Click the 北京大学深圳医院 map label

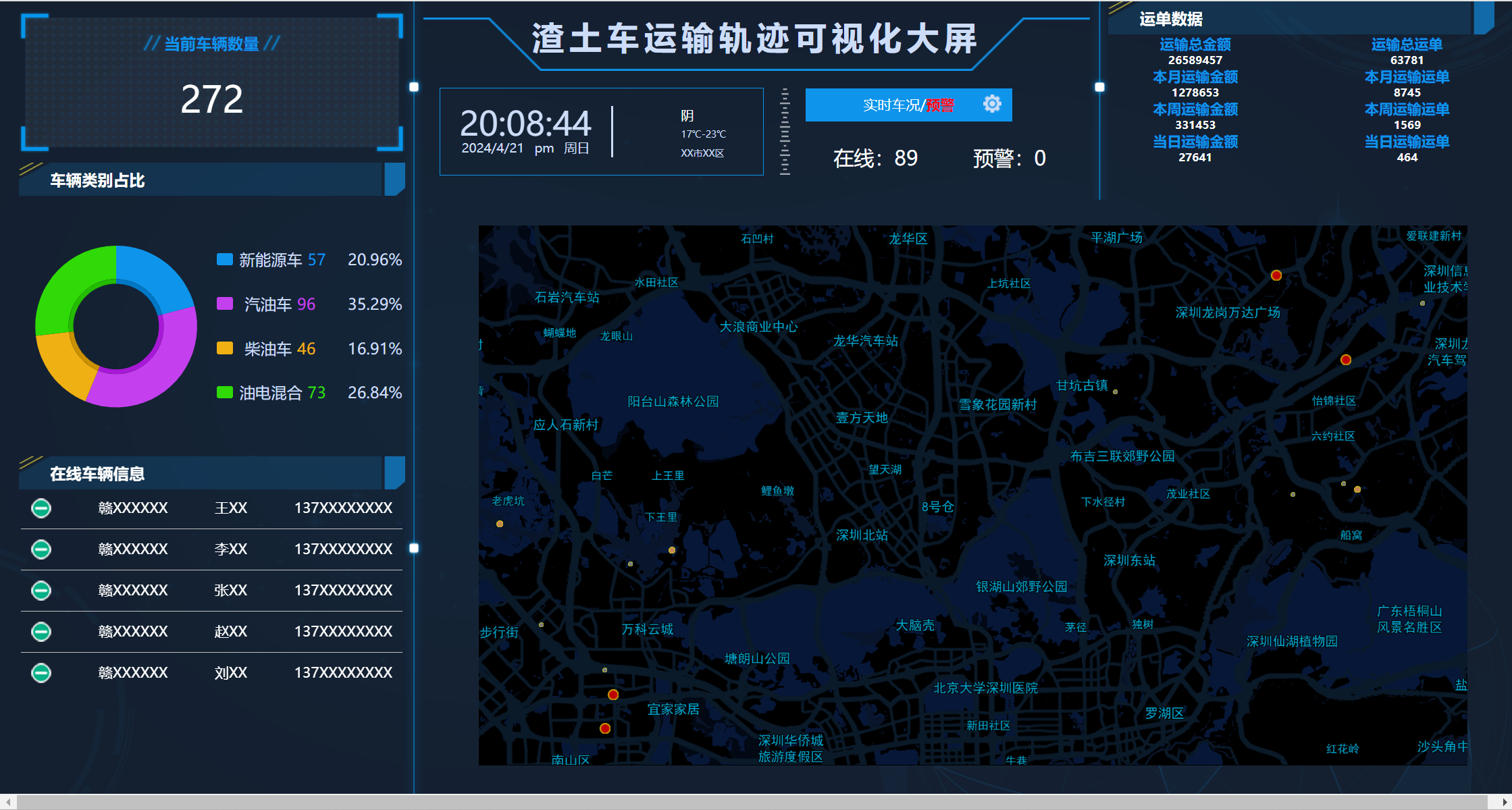[x=985, y=688]
